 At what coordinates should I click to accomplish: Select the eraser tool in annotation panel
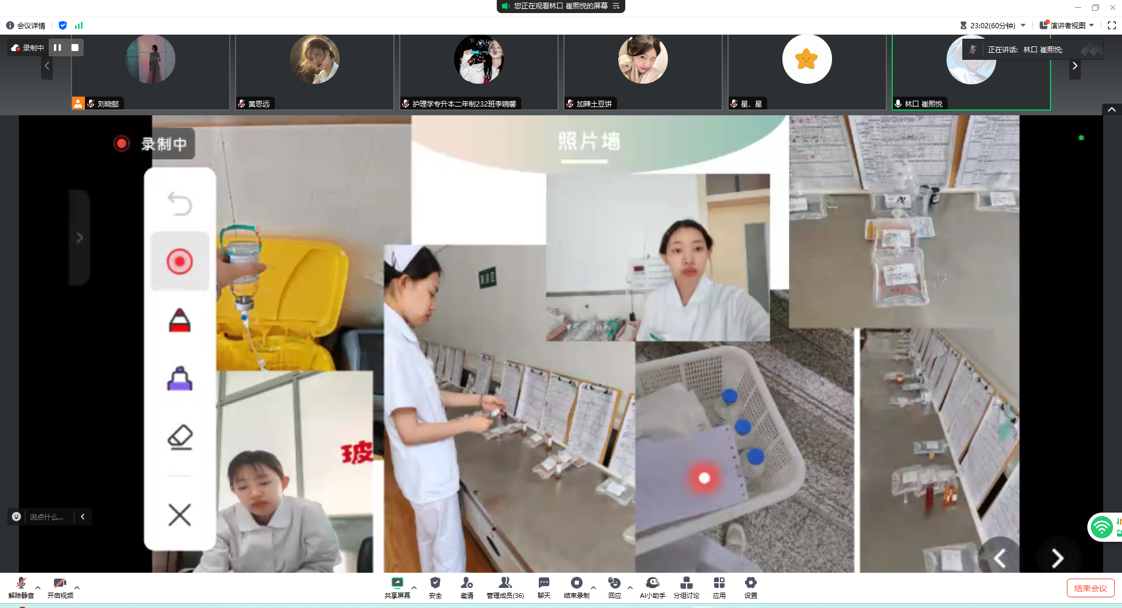click(x=180, y=437)
